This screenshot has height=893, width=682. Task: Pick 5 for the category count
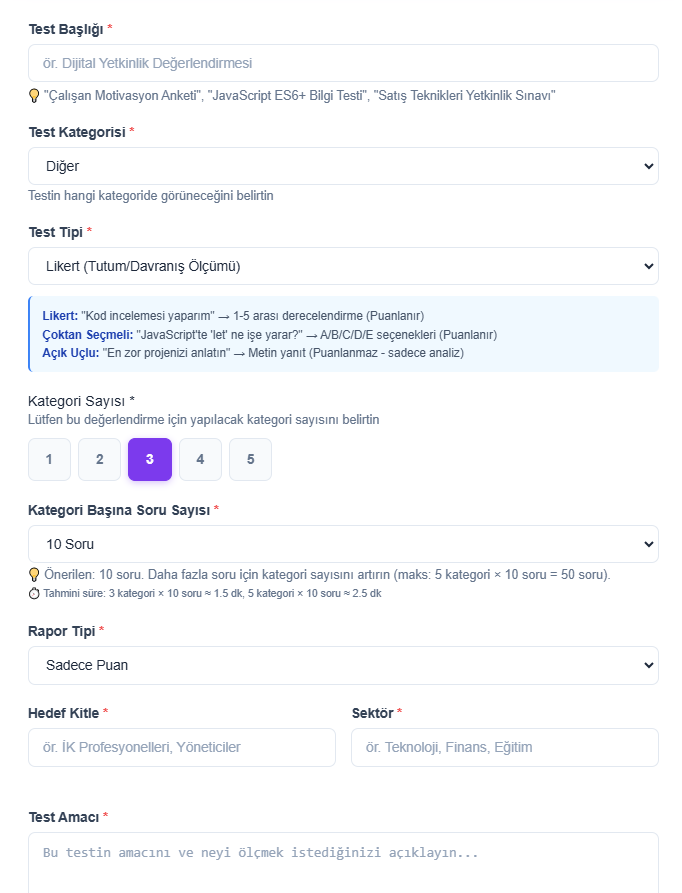click(x=250, y=460)
